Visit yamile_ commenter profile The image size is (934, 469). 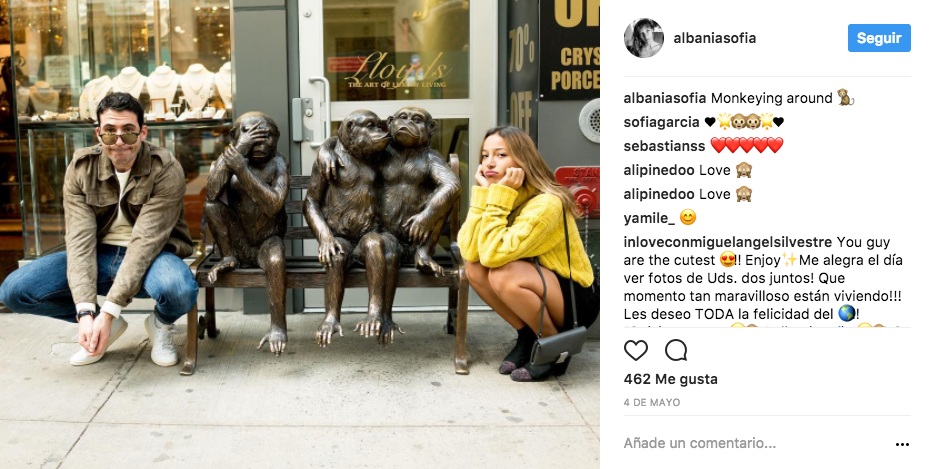click(x=649, y=218)
